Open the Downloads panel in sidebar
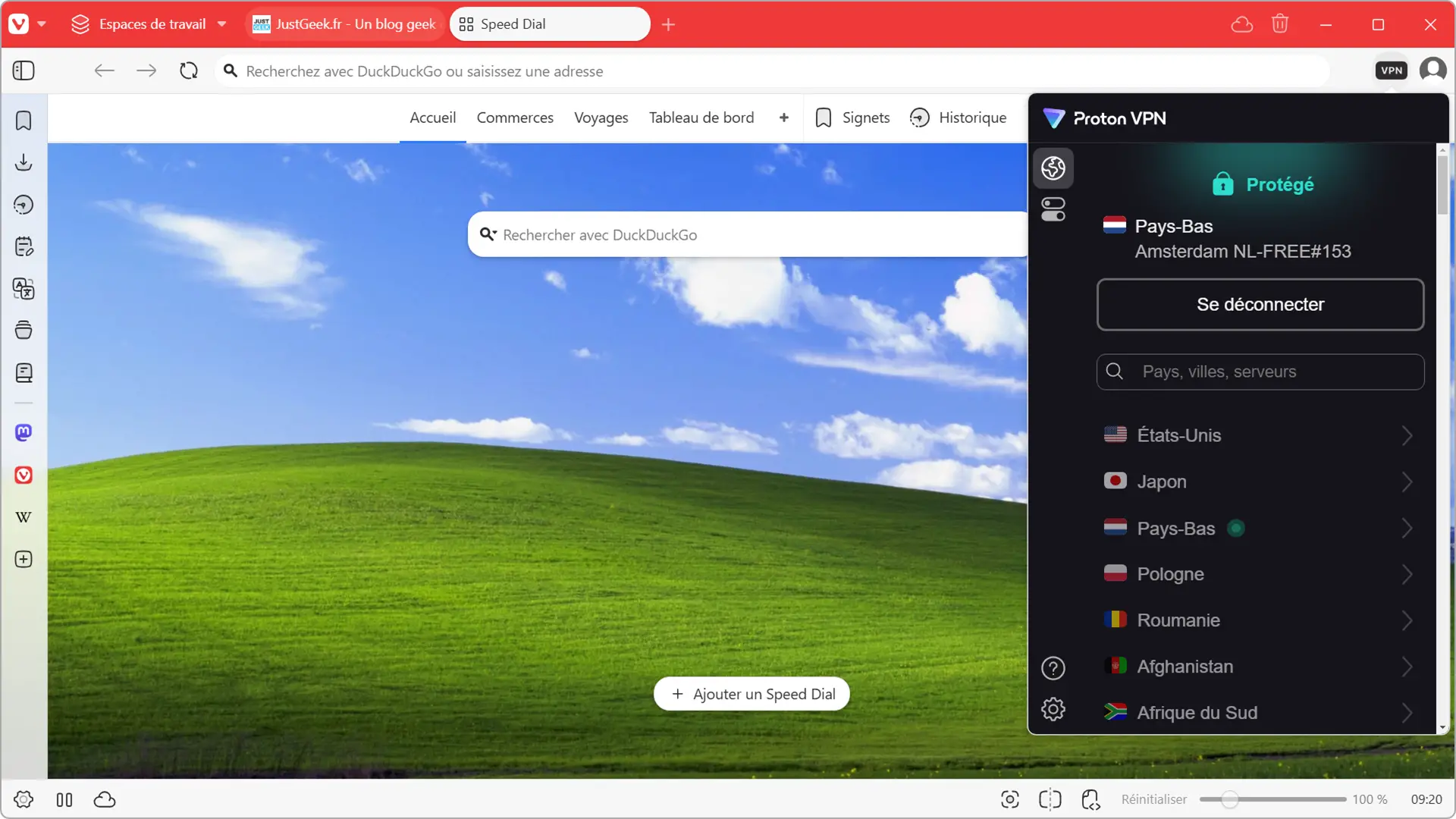Image resolution: width=1456 pixels, height=819 pixels. (24, 162)
